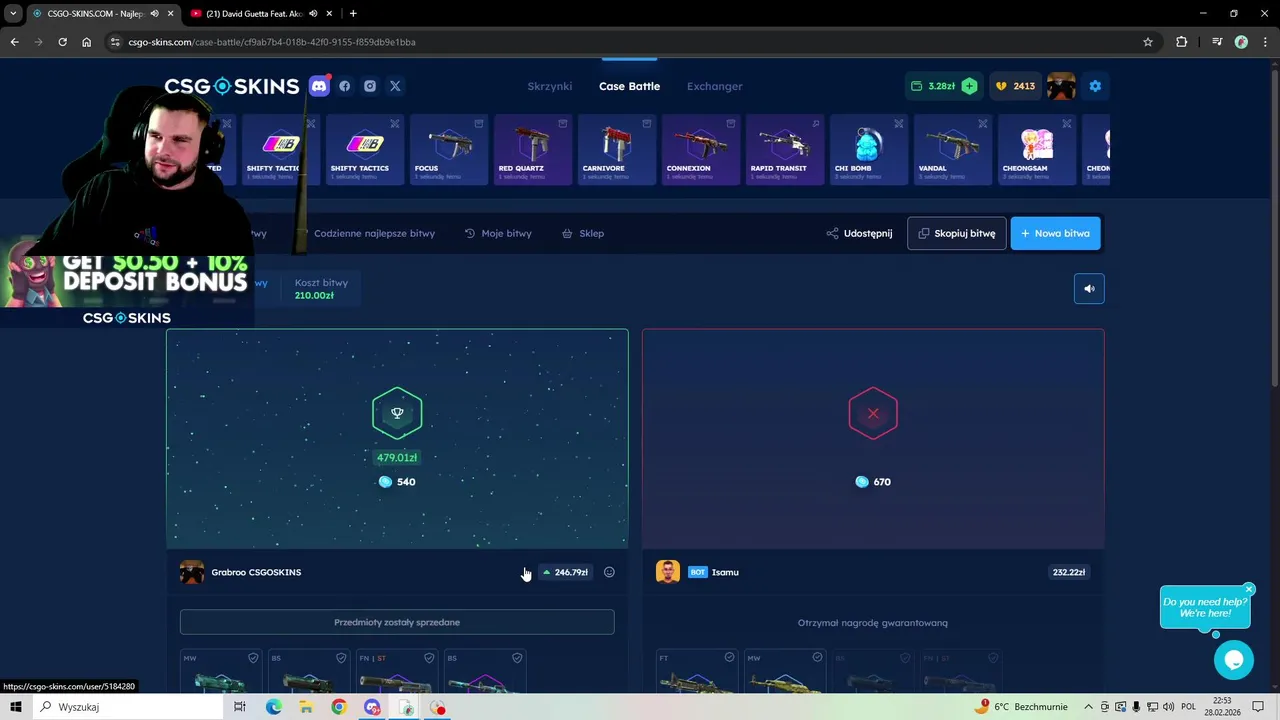This screenshot has width=1280, height=720.
Task: Go back in the browser
Action: tap(14, 42)
